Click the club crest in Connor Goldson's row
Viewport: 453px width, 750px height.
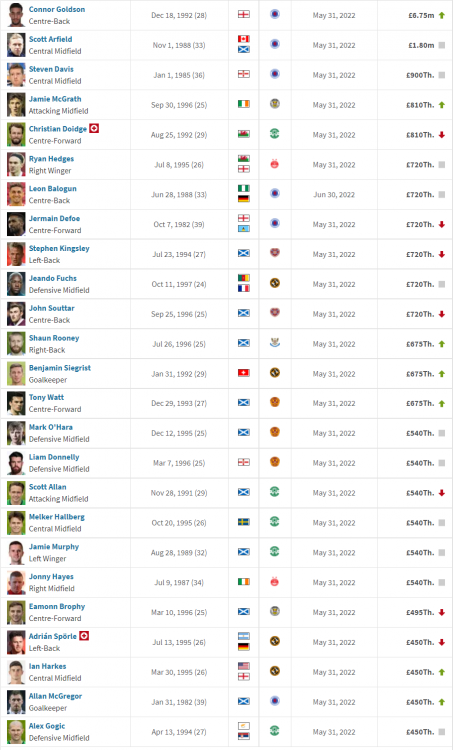point(275,14)
